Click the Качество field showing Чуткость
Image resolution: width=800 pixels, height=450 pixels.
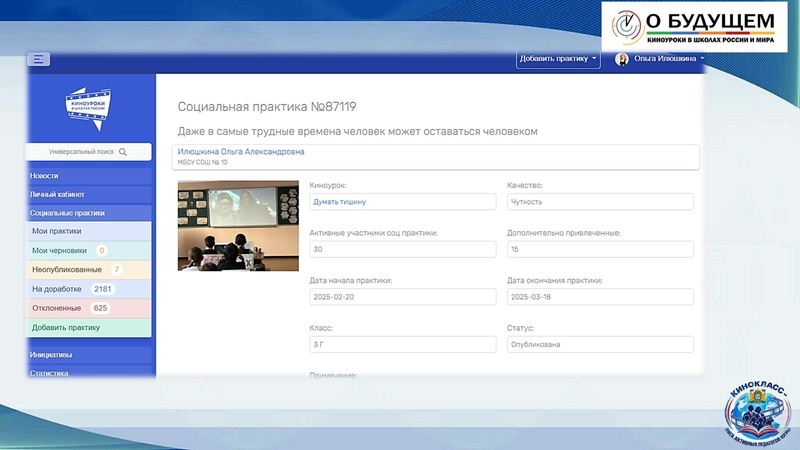[x=600, y=202]
